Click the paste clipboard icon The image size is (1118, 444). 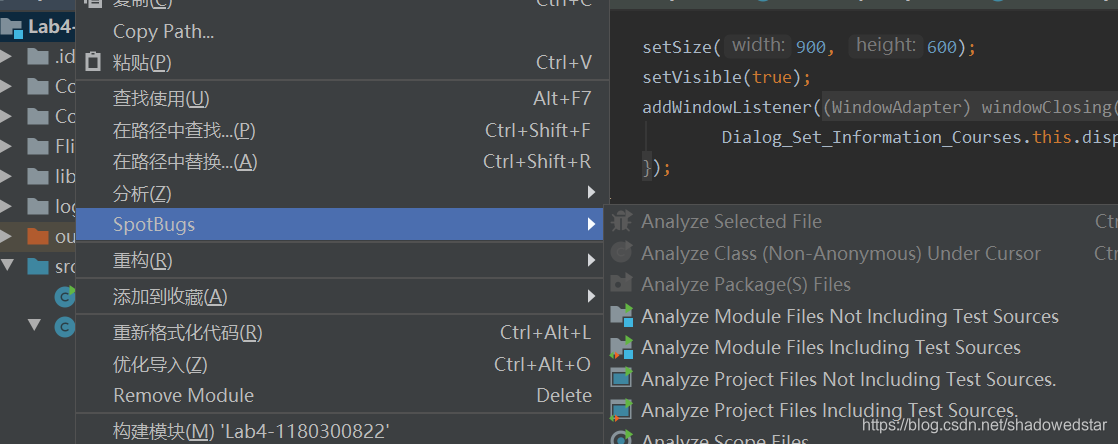click(93, 62)
